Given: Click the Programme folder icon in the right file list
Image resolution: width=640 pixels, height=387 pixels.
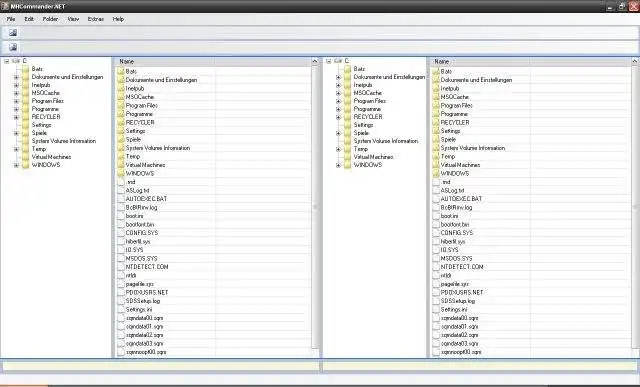Looking at the screenshot, I should pos(436,114).
